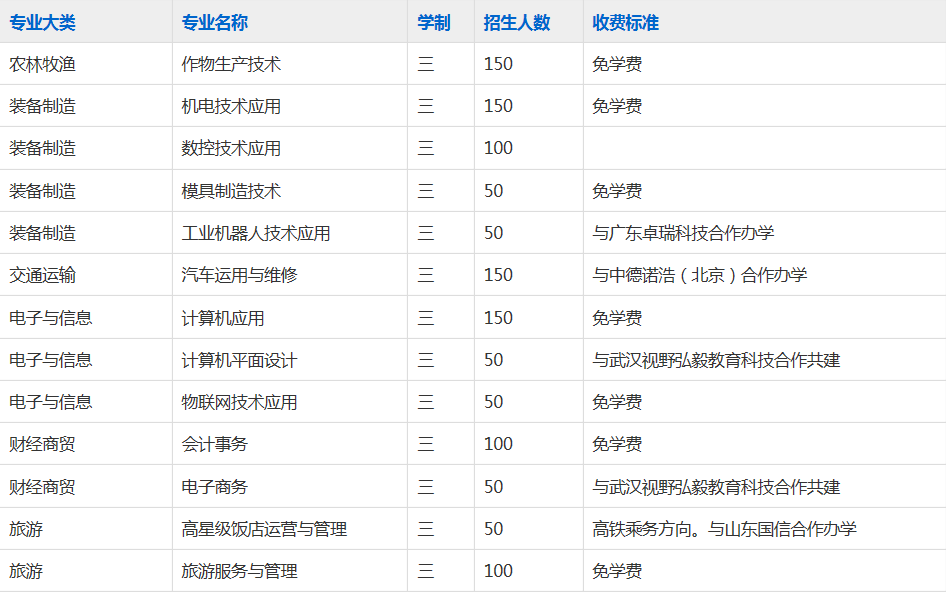Select the 作物生产技术 major cell
This screenshot has width=946, height=592.
coord(290,64)
